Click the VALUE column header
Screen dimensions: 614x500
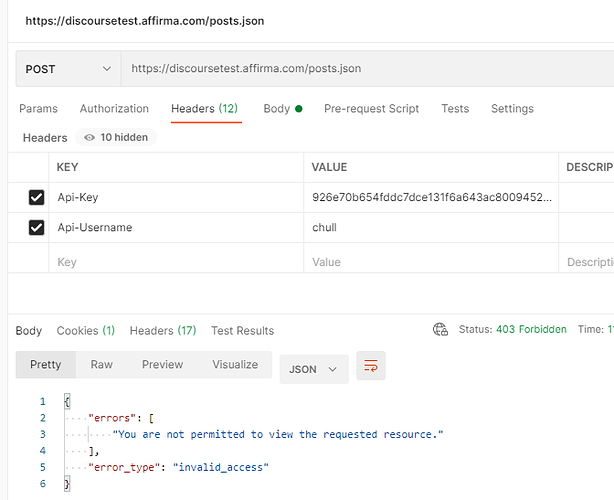(x=329, y=167)
